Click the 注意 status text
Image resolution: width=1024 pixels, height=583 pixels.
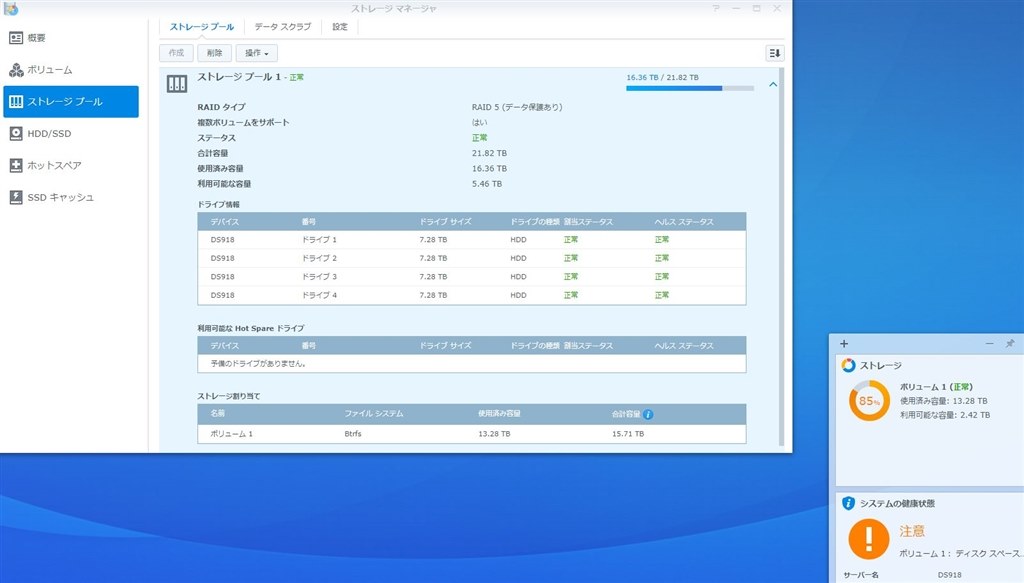[x=912, y=531]
